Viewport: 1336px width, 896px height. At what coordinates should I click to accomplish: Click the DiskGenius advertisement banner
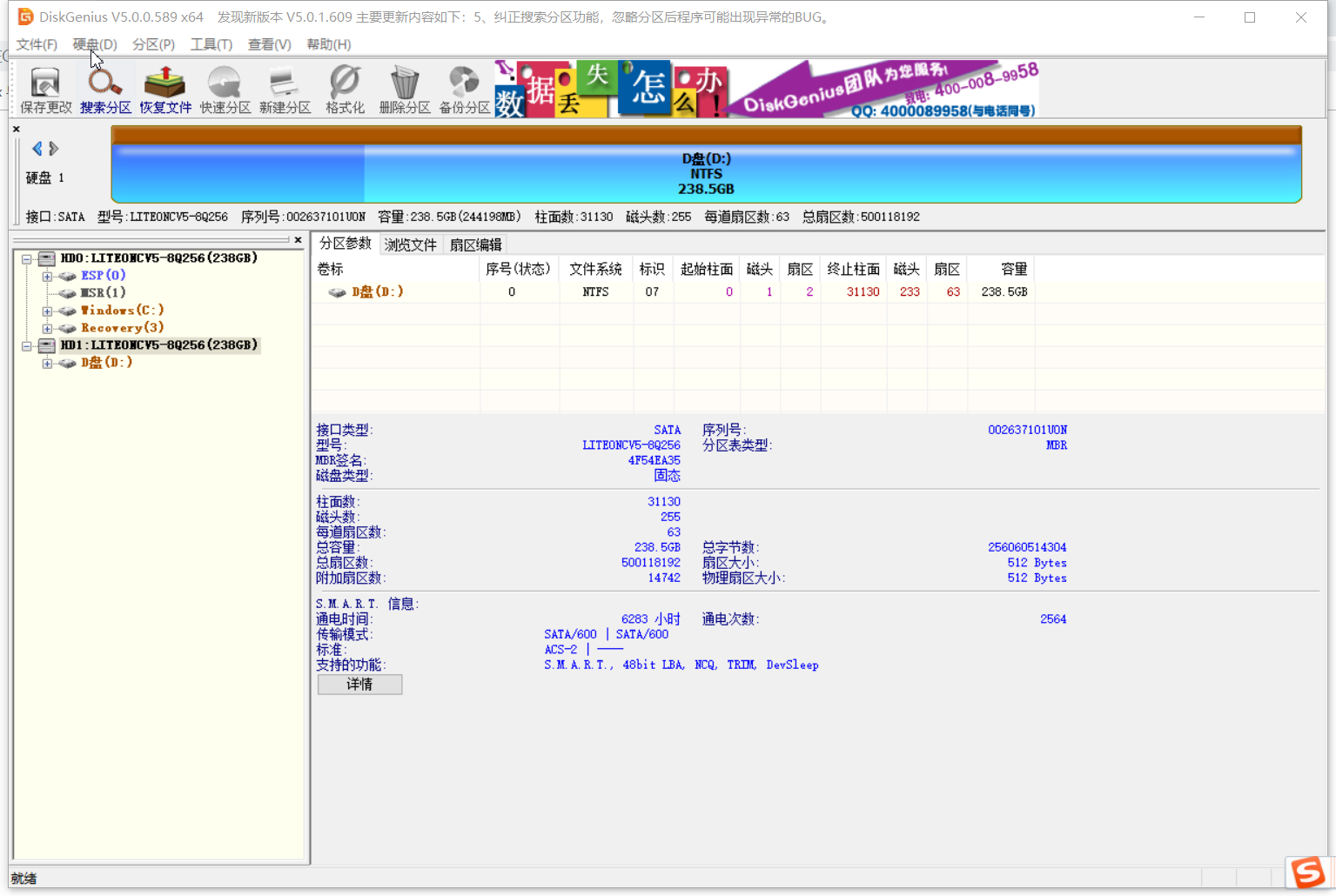point(767,89)
